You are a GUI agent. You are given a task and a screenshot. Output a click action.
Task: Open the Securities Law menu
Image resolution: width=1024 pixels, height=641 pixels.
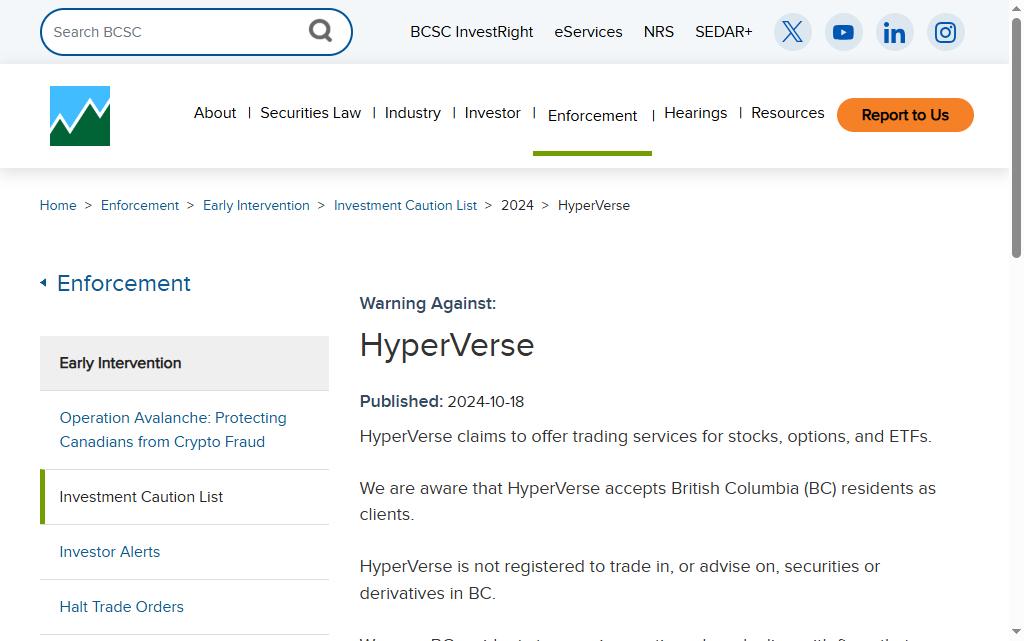pyautogui.click(x=310, y=113)
